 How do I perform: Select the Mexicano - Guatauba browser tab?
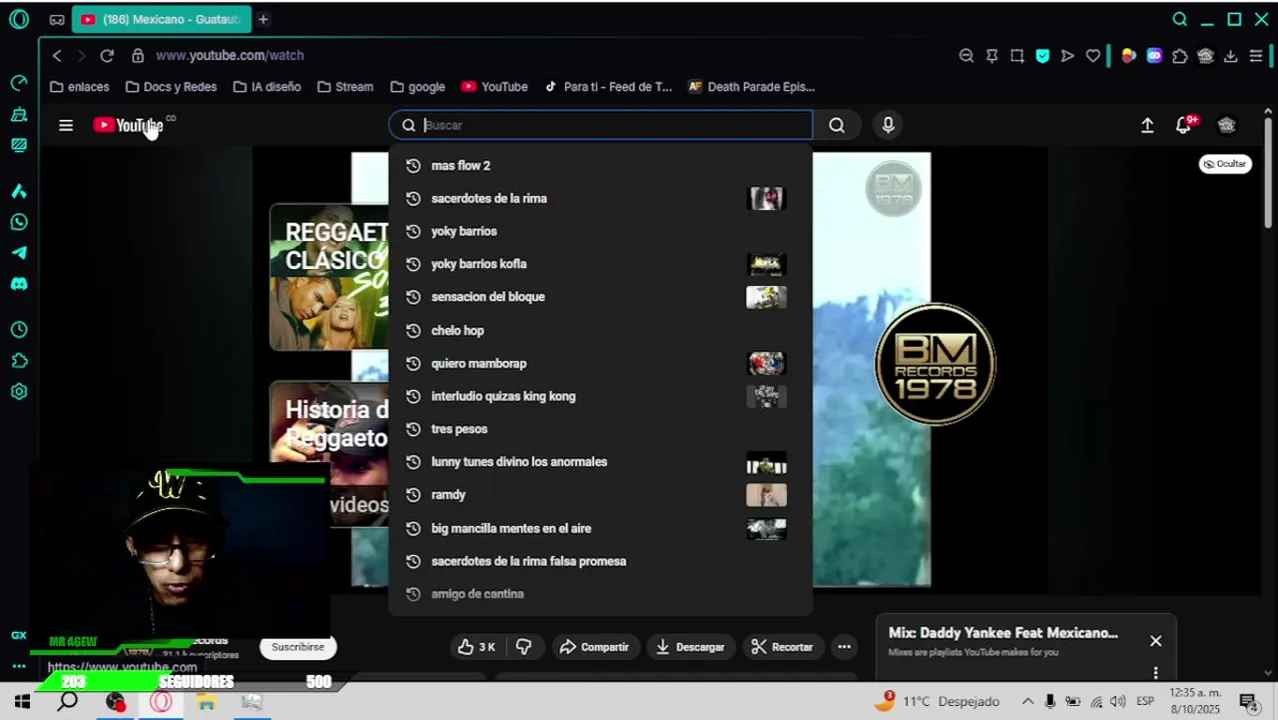tap(162, 19)
